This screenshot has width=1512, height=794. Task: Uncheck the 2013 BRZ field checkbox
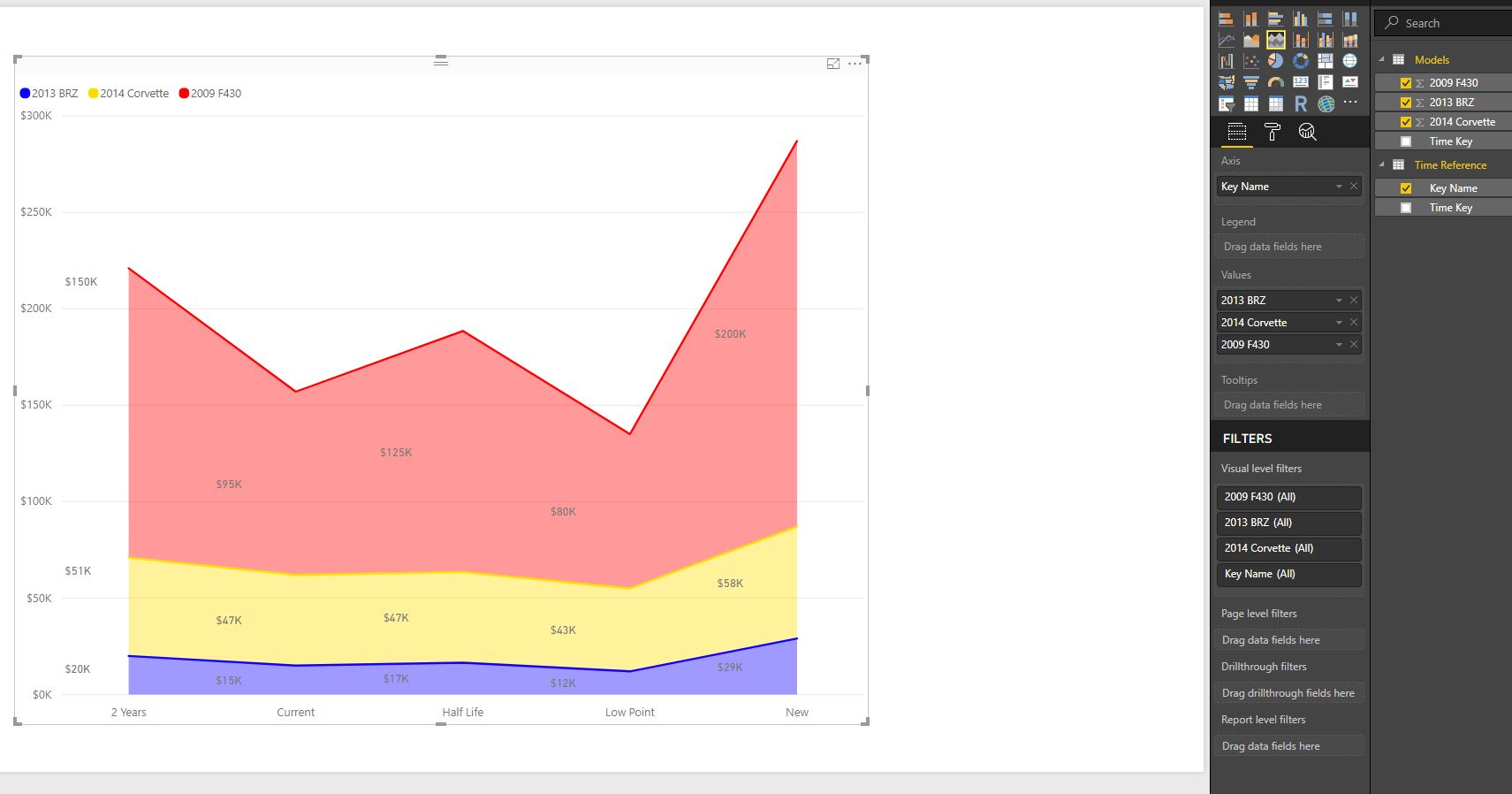pyautogui.click(x=1406, y=103)
